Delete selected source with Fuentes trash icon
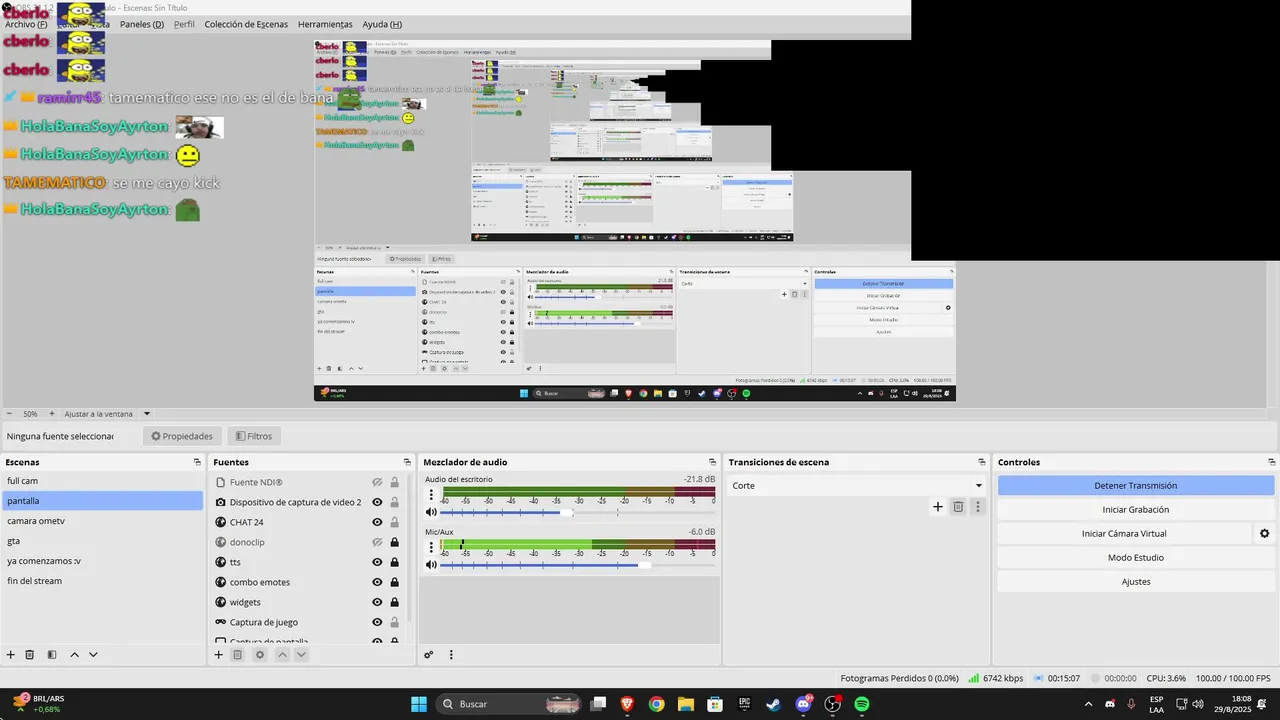Screen dimensions: 1280x720 click(238, 655)
